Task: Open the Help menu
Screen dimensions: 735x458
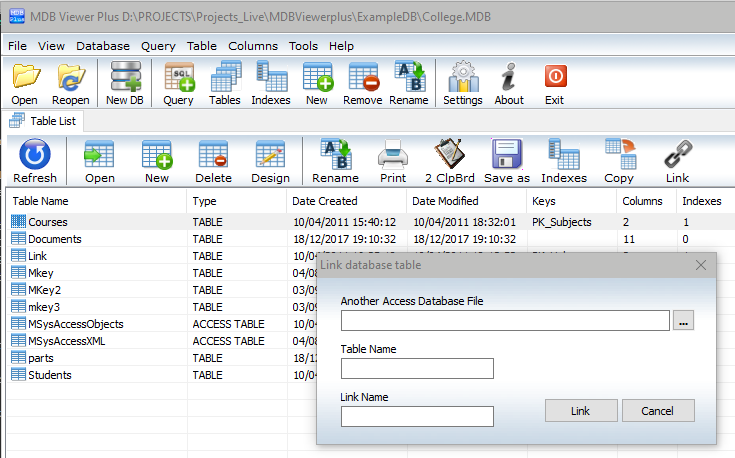Action: 341,46
